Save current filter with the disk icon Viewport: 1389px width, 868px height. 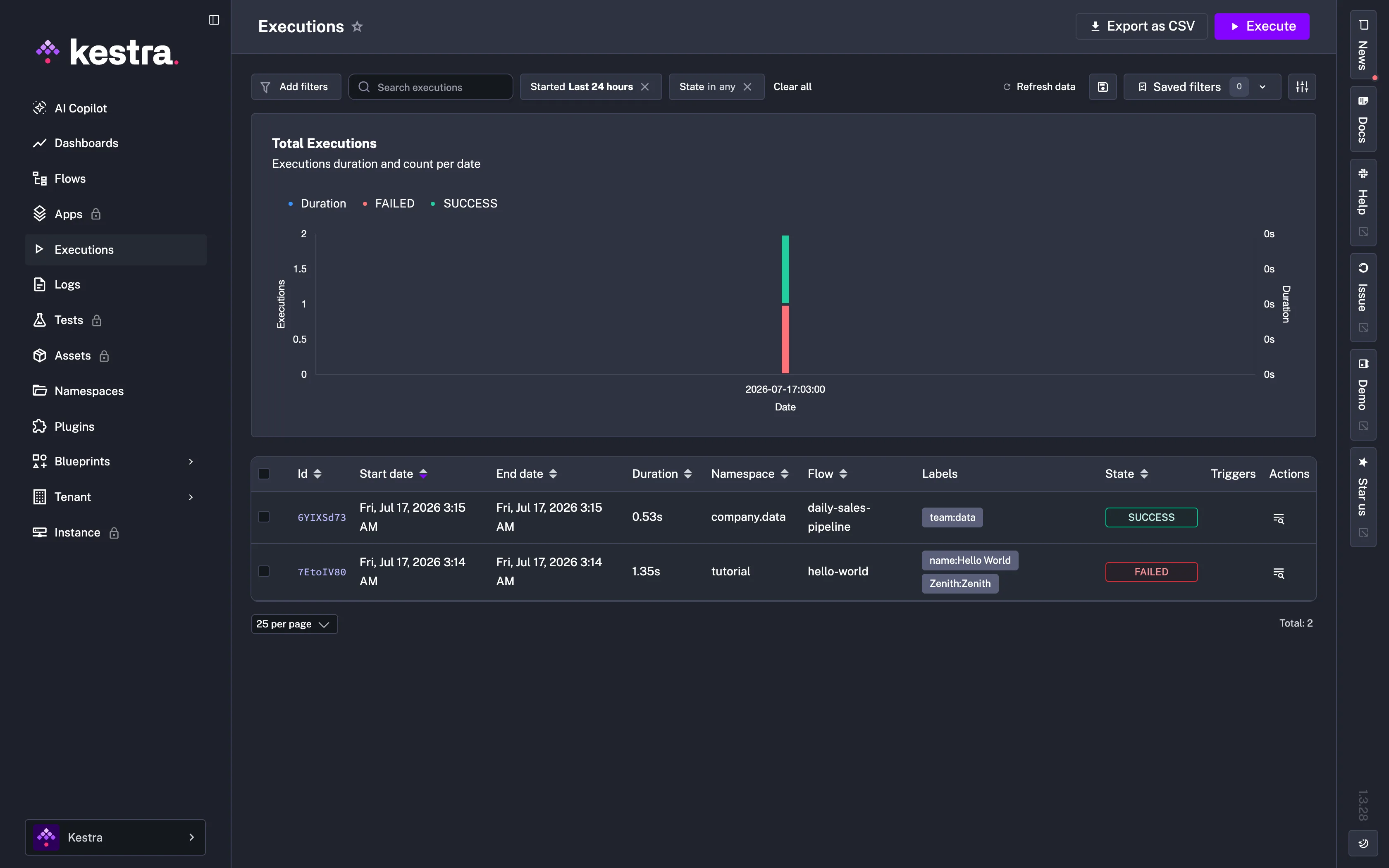(1103, 87)
